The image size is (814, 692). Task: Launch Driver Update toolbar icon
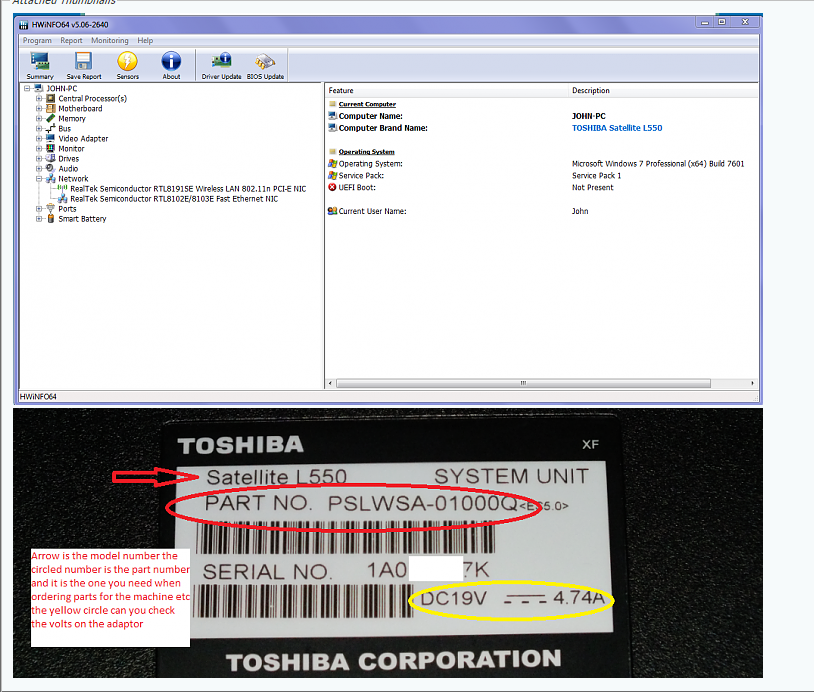[x=221, y=65]
